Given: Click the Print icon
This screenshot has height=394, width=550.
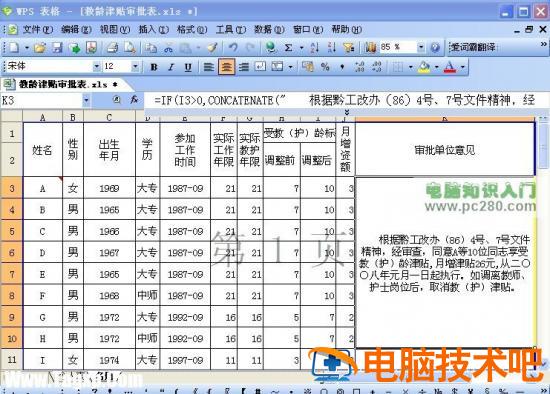Looking at the screenshot, I should pyautogui.click(x=112, y=47).
